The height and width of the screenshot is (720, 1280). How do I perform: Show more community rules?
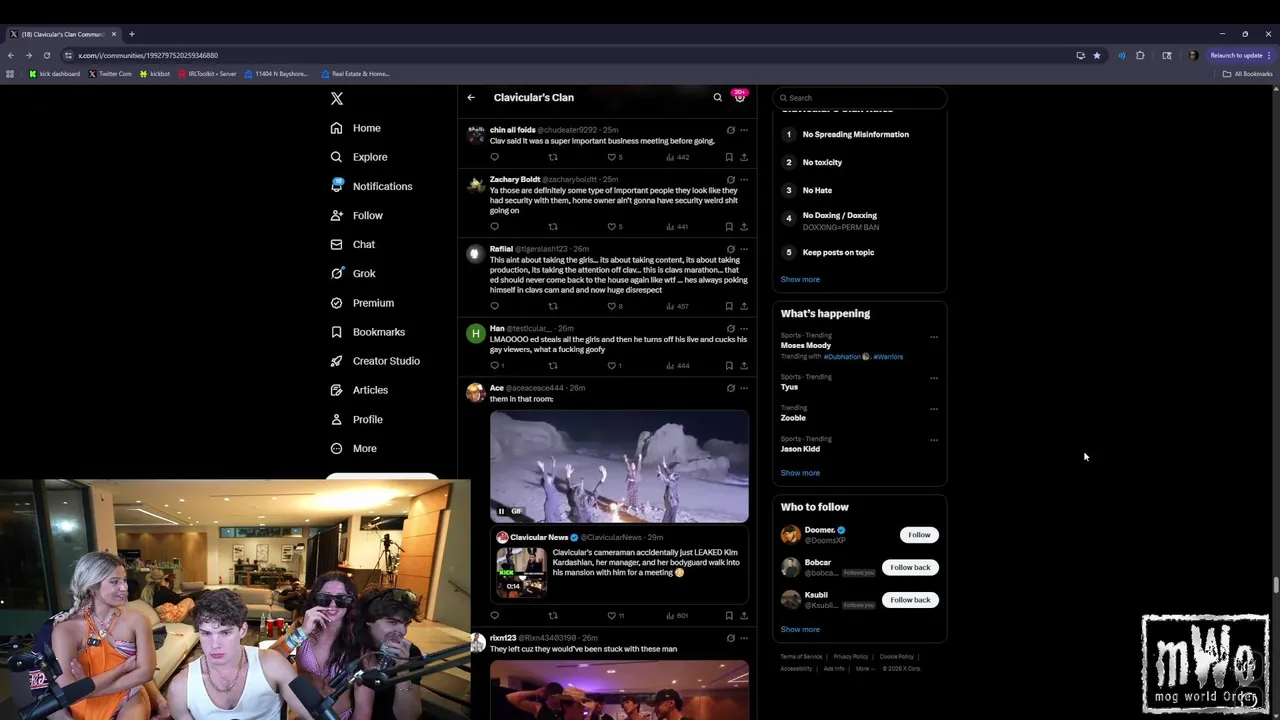click(800, 280)
